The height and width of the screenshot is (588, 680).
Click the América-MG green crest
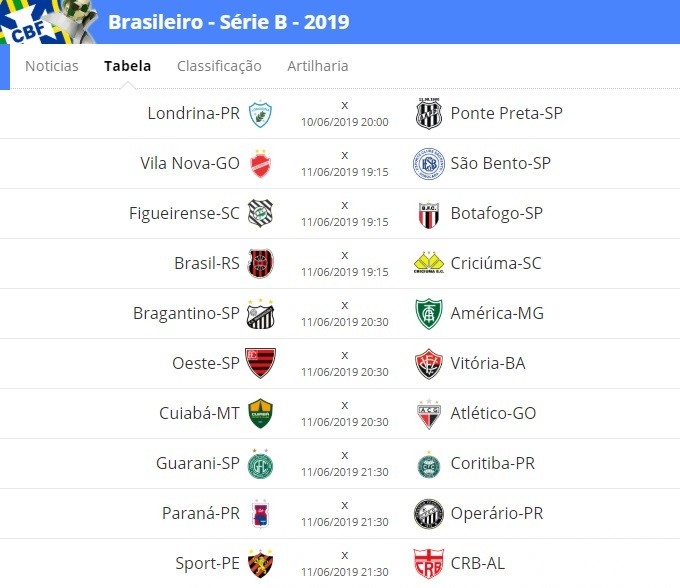(x=428, y=314)
